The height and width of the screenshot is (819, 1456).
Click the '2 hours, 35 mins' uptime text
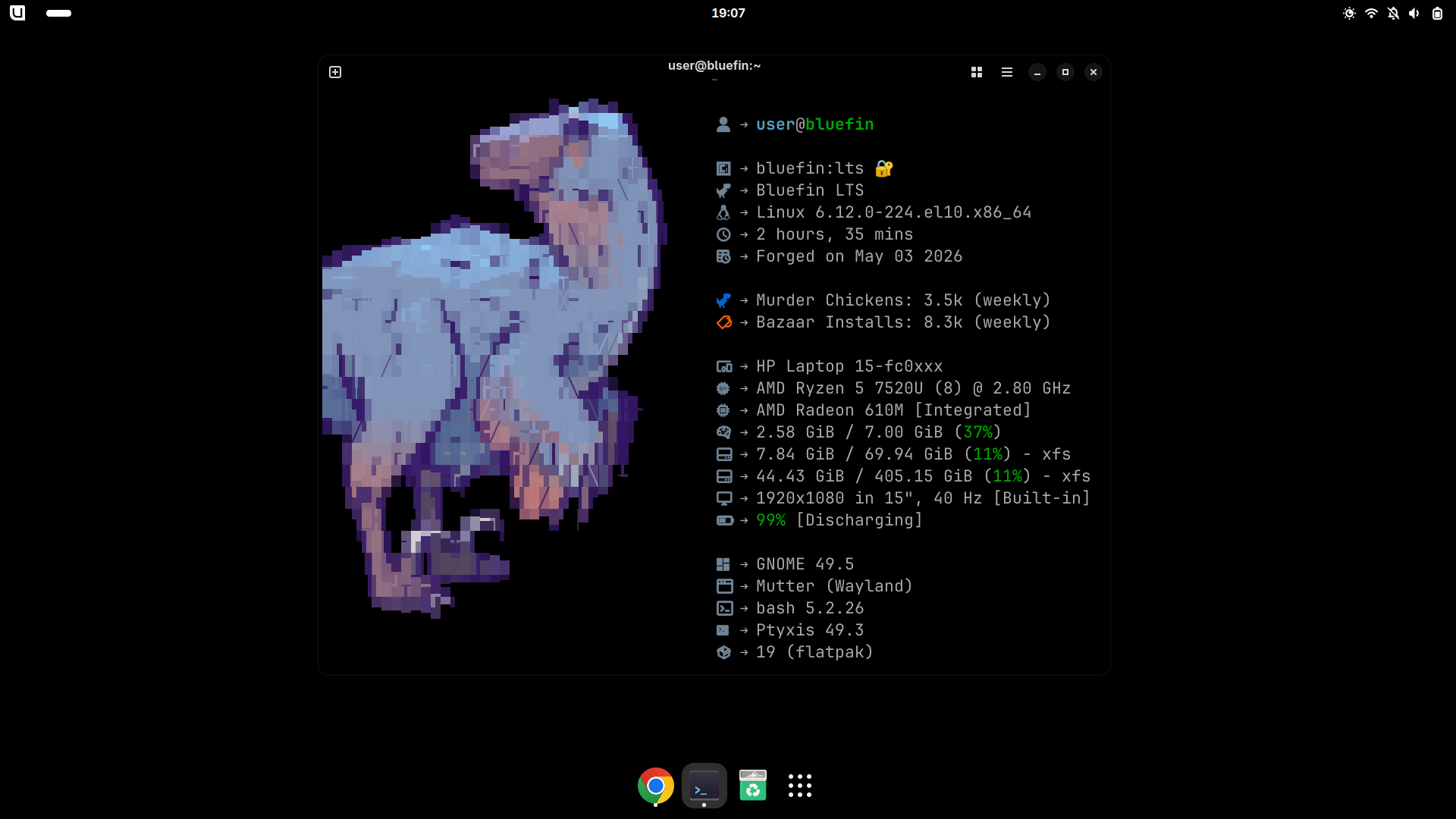tap(835, 234)
